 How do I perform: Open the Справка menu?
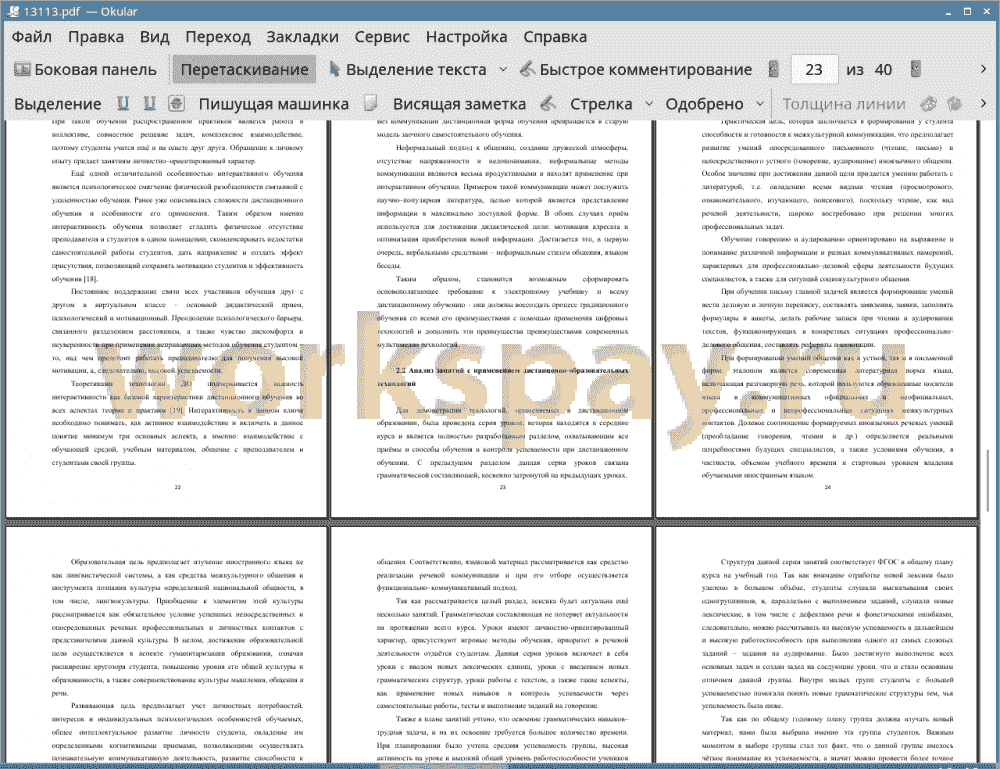555,37
